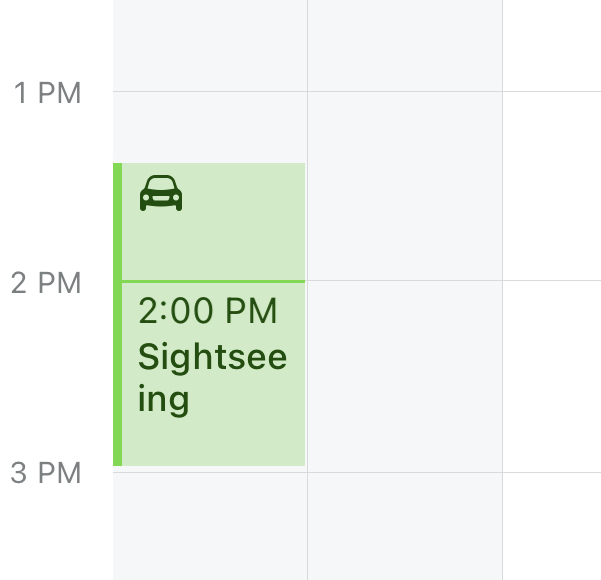Click the empty 1 PM slot above the travel block
Screen dimensions: 601x580
click(x=210, y=127)
